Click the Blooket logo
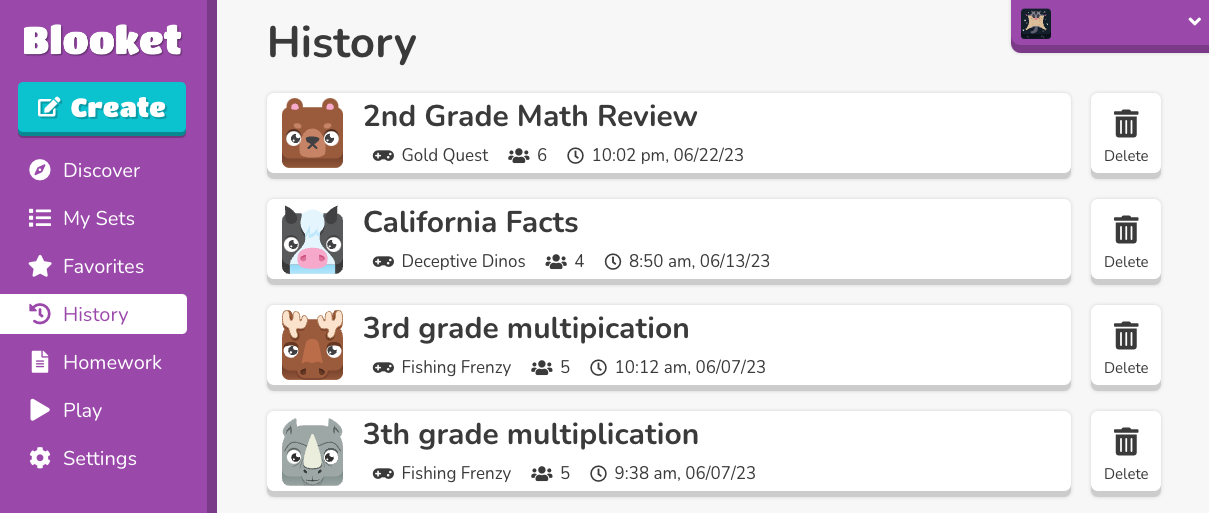 (102, 40)
